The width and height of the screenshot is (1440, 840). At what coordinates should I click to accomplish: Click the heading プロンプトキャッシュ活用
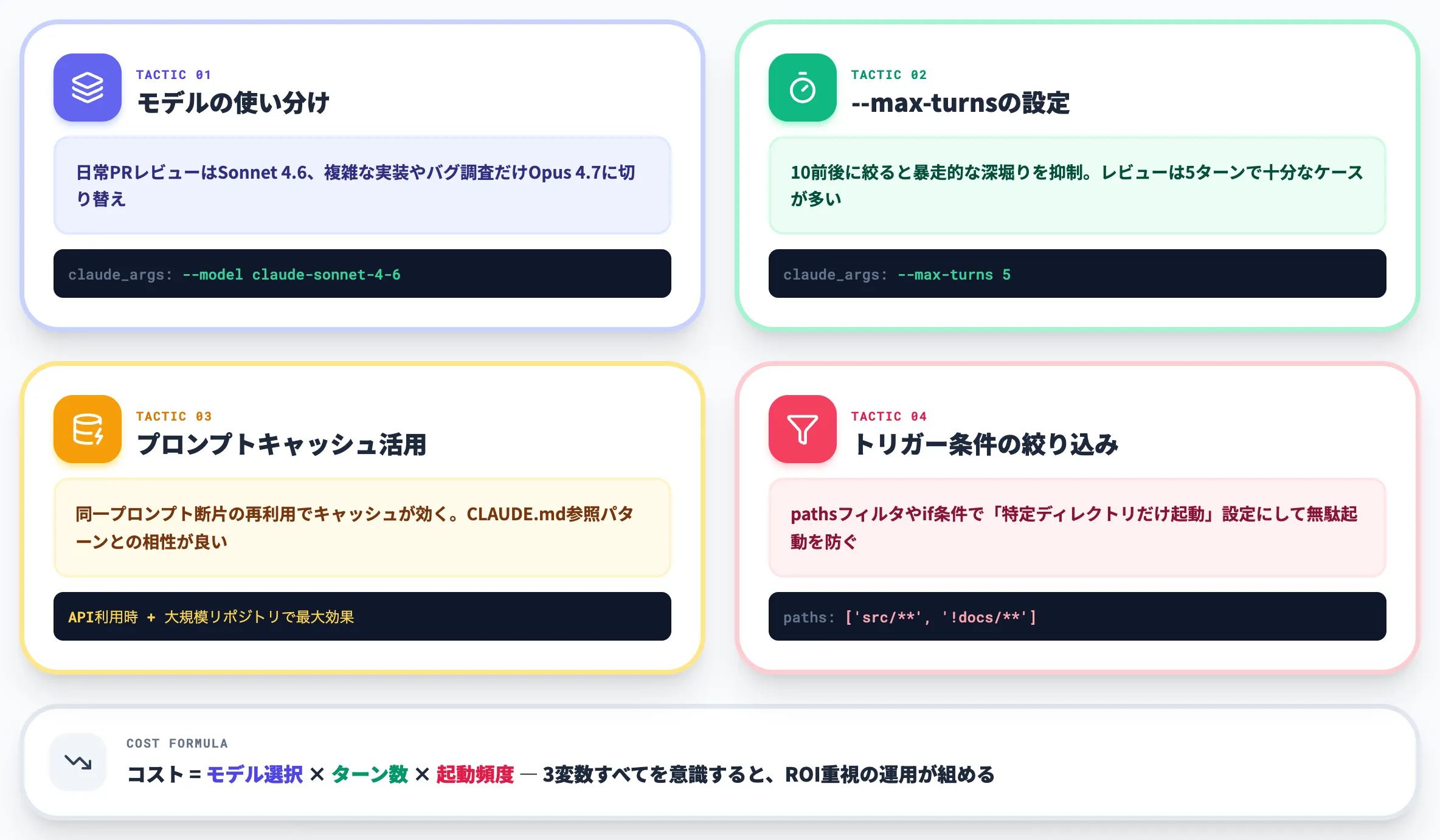(x=282, y=444)
